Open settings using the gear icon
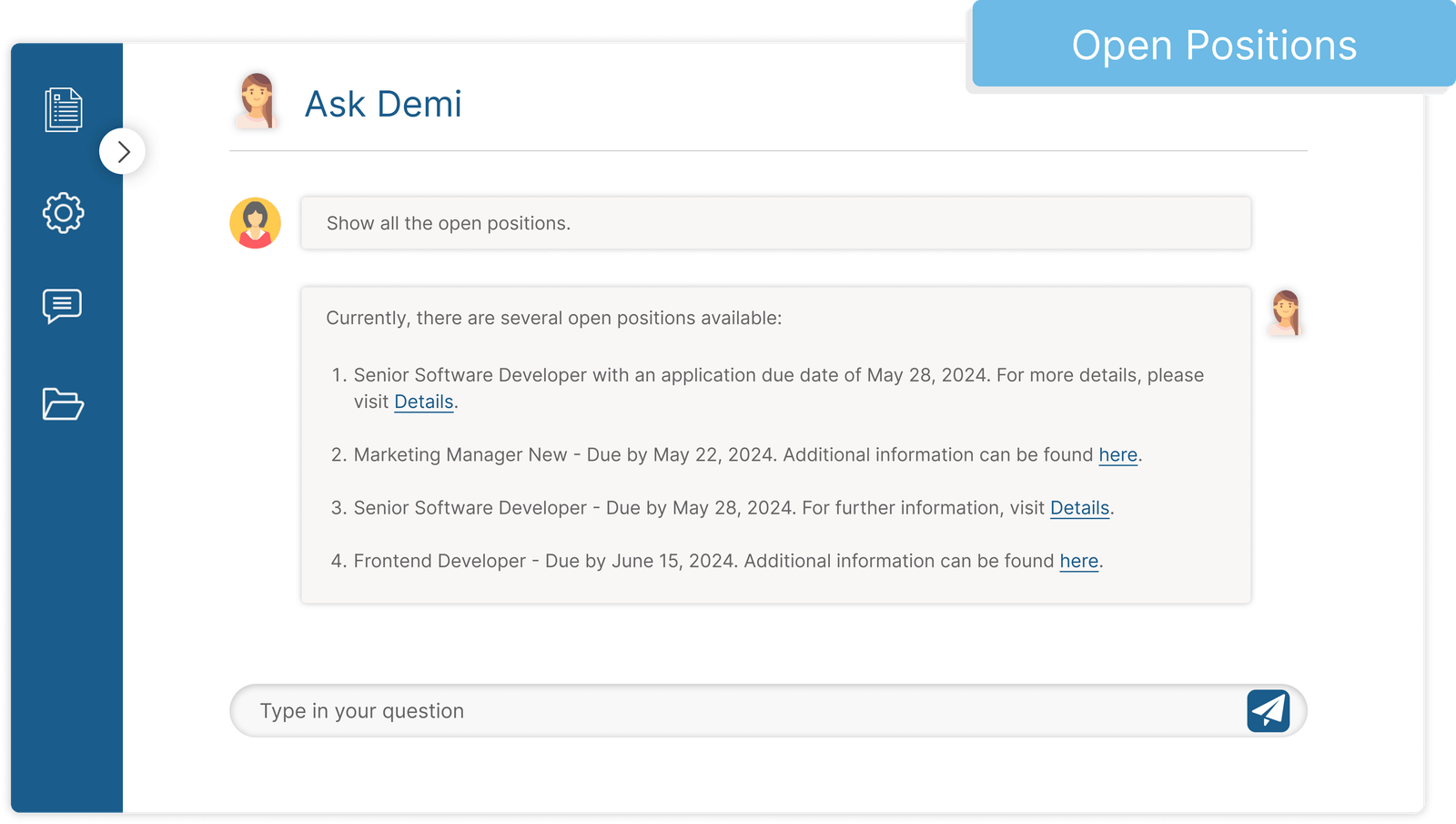The image size is (1456, 824). pyautogui.click(x=62, y=213)
